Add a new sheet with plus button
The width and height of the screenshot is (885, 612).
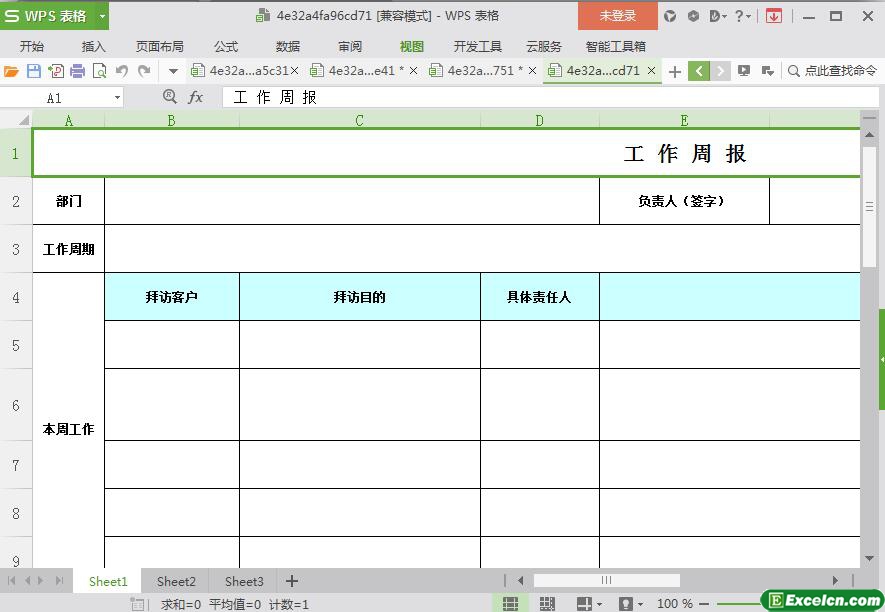(x=292, y=581)
